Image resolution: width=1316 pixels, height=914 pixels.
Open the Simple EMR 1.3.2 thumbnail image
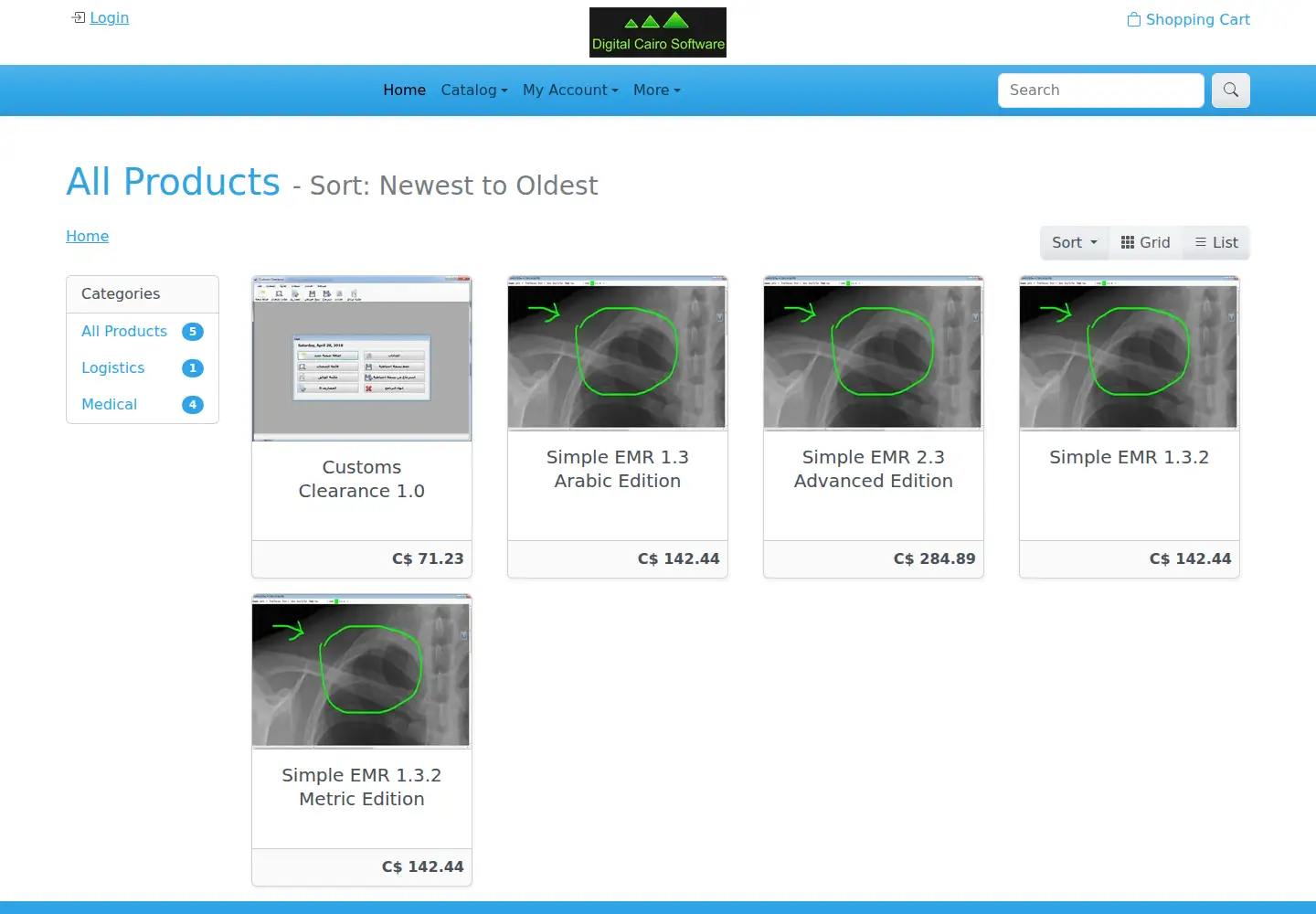click(1130, 353)
